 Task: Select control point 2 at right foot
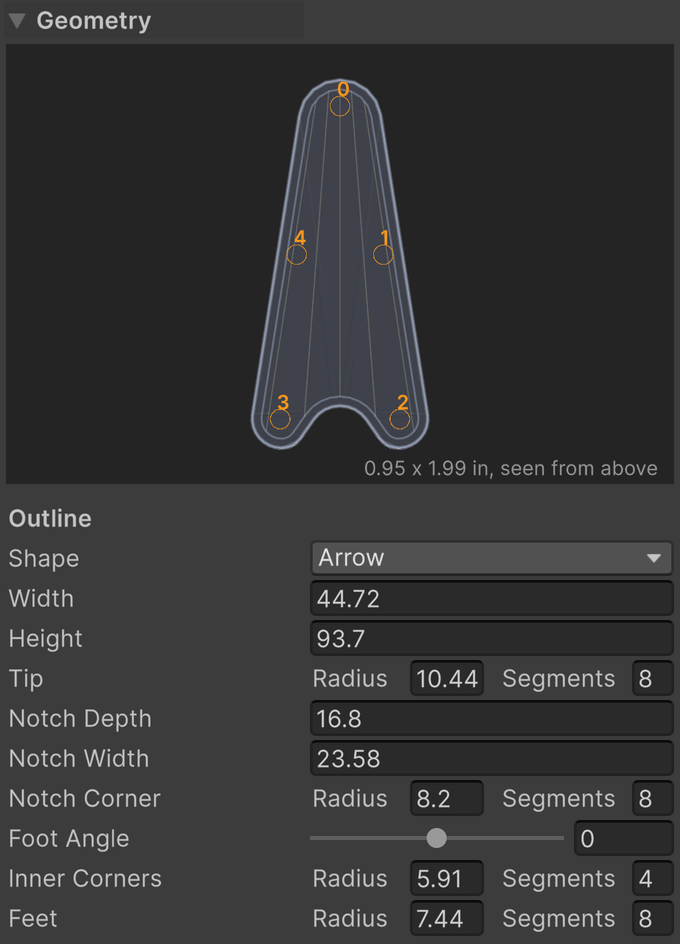coord(399,419)
